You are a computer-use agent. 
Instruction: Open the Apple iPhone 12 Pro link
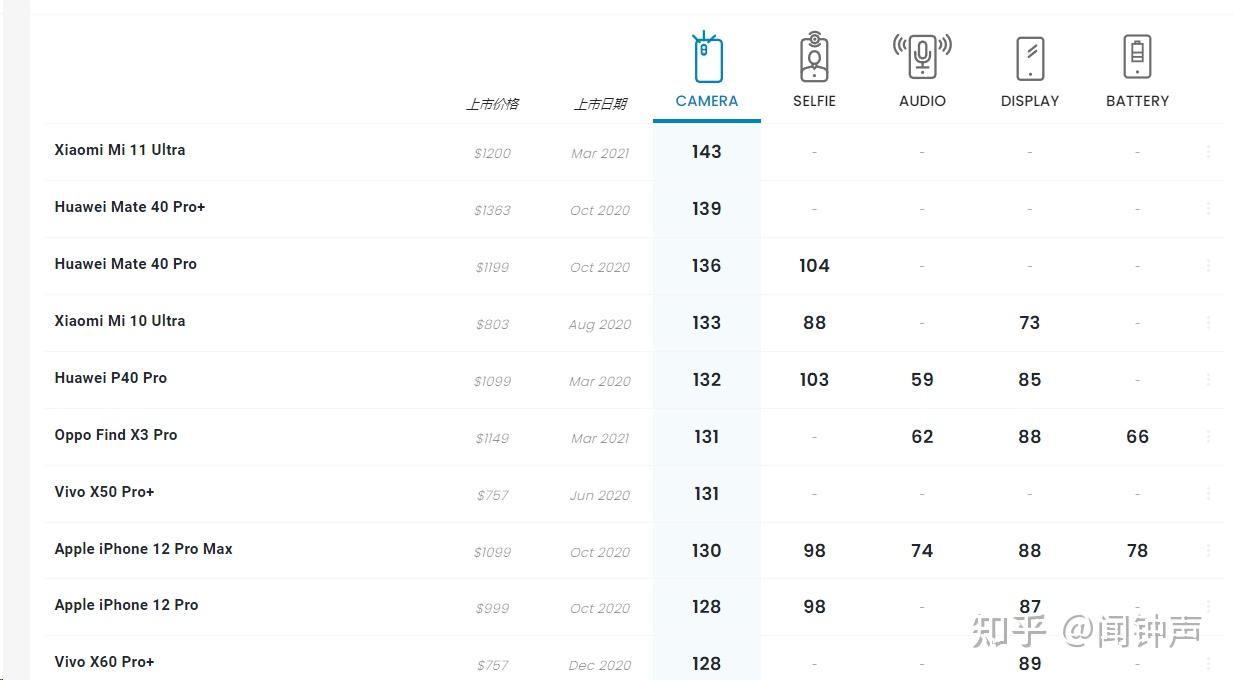point(126,605)
